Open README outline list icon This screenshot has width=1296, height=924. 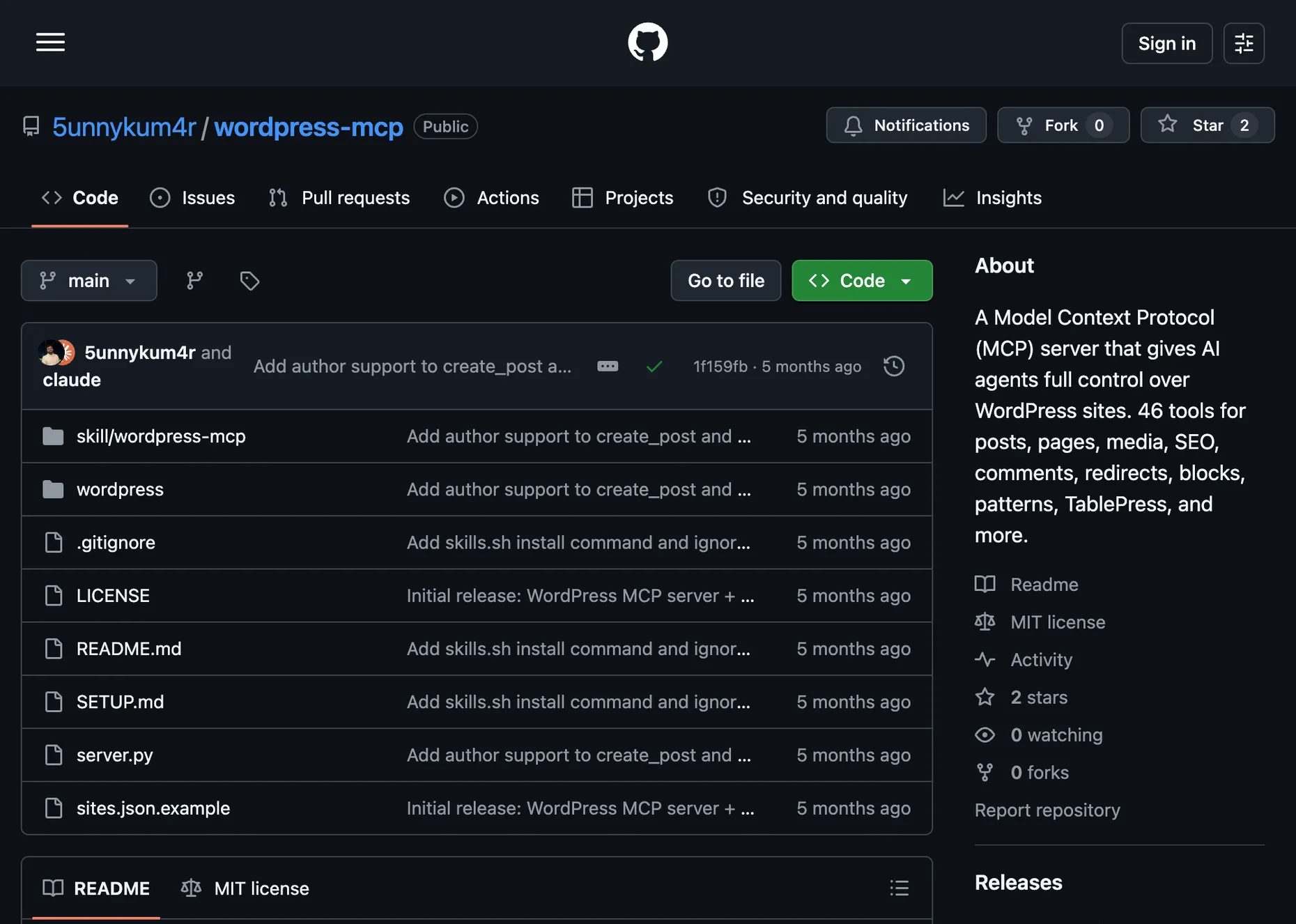[x=899, y=888]
